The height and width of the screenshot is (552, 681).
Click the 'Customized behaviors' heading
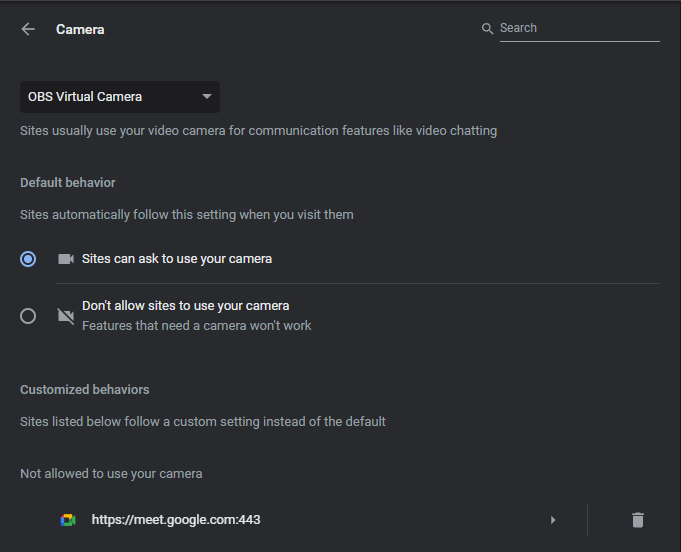[85, 389]
